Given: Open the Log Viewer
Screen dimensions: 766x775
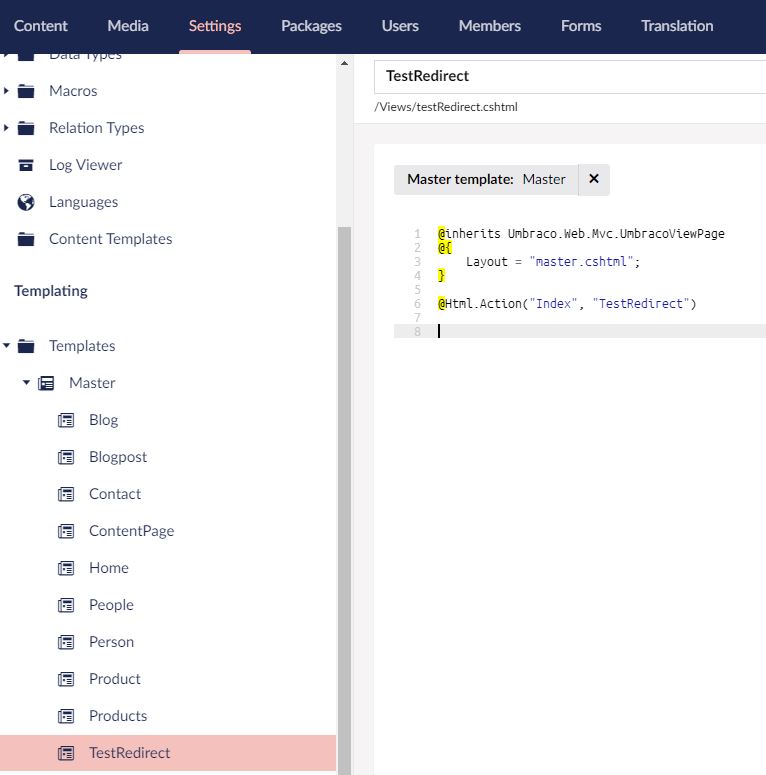Looking at the screenshot, I should point(85,165).
